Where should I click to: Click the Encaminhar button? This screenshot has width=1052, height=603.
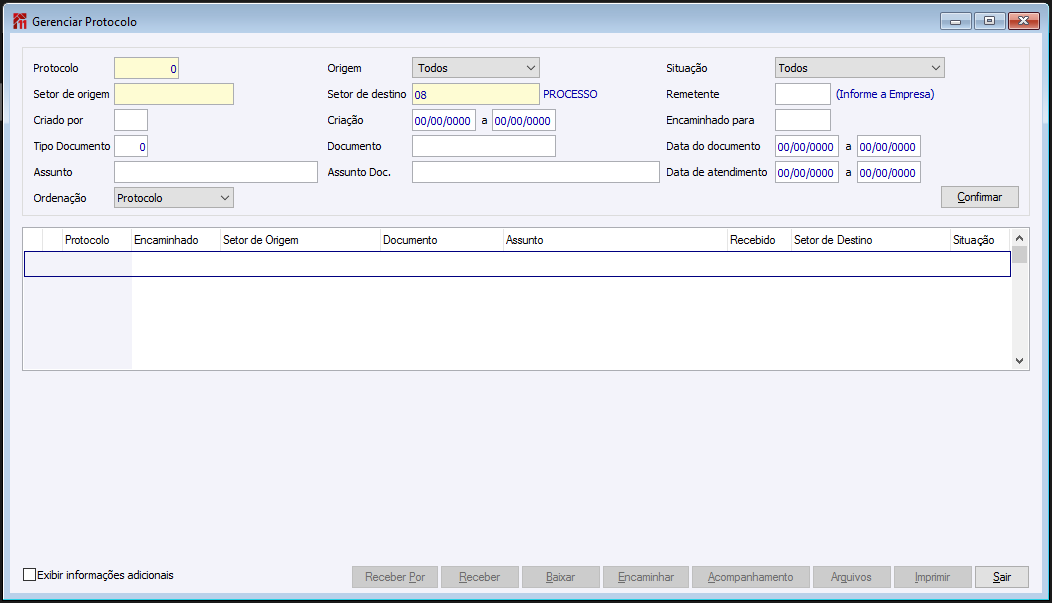tap(646, 577)
